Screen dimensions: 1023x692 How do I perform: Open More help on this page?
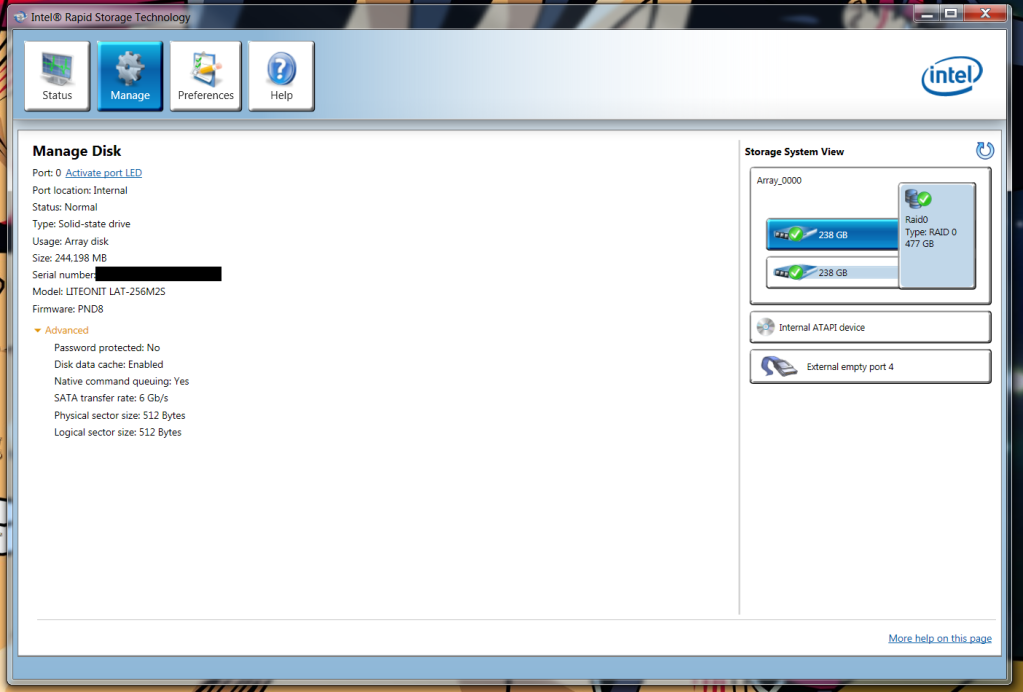(x=939, y=638)
